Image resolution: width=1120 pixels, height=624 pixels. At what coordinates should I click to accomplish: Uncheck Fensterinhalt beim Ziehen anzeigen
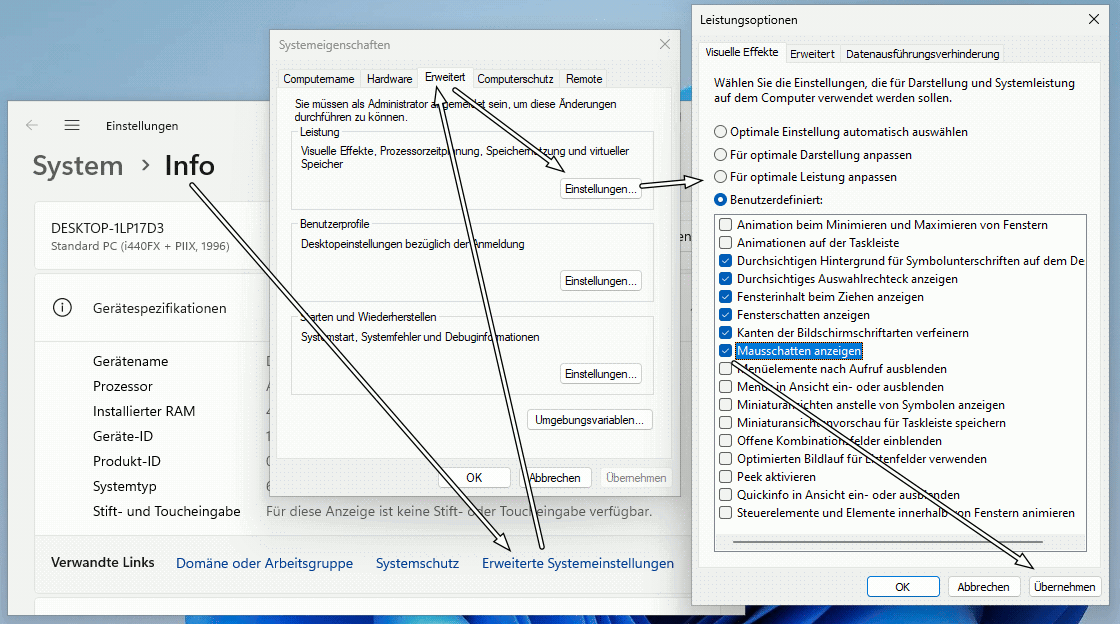click(x=726, y=296)
